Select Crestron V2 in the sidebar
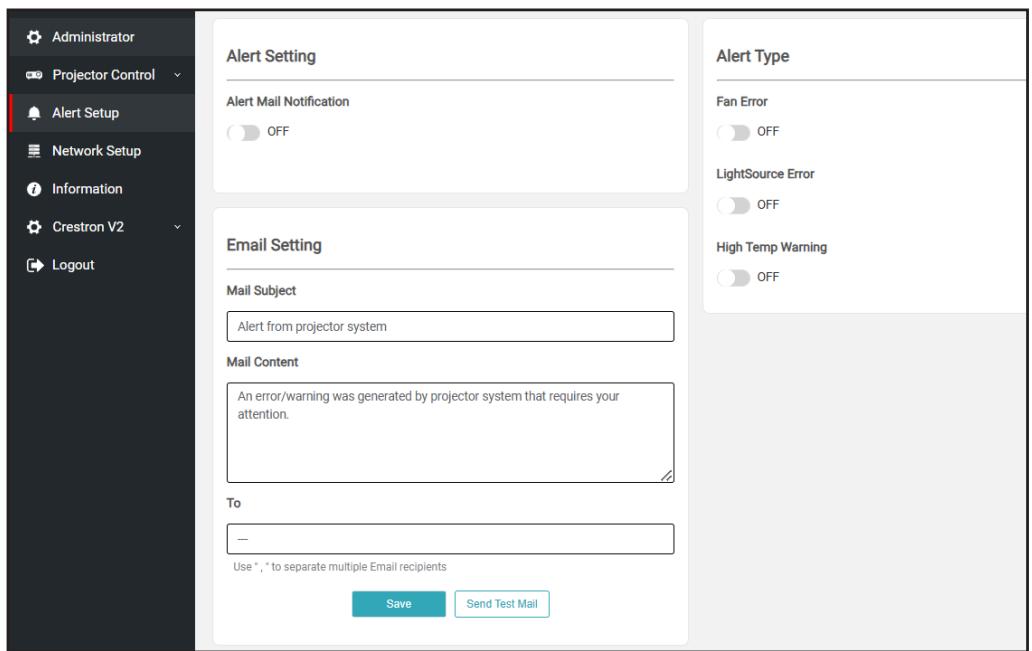Image resolution: width=1032 pixels, height=651 pixels. click(x=102, y=227)
